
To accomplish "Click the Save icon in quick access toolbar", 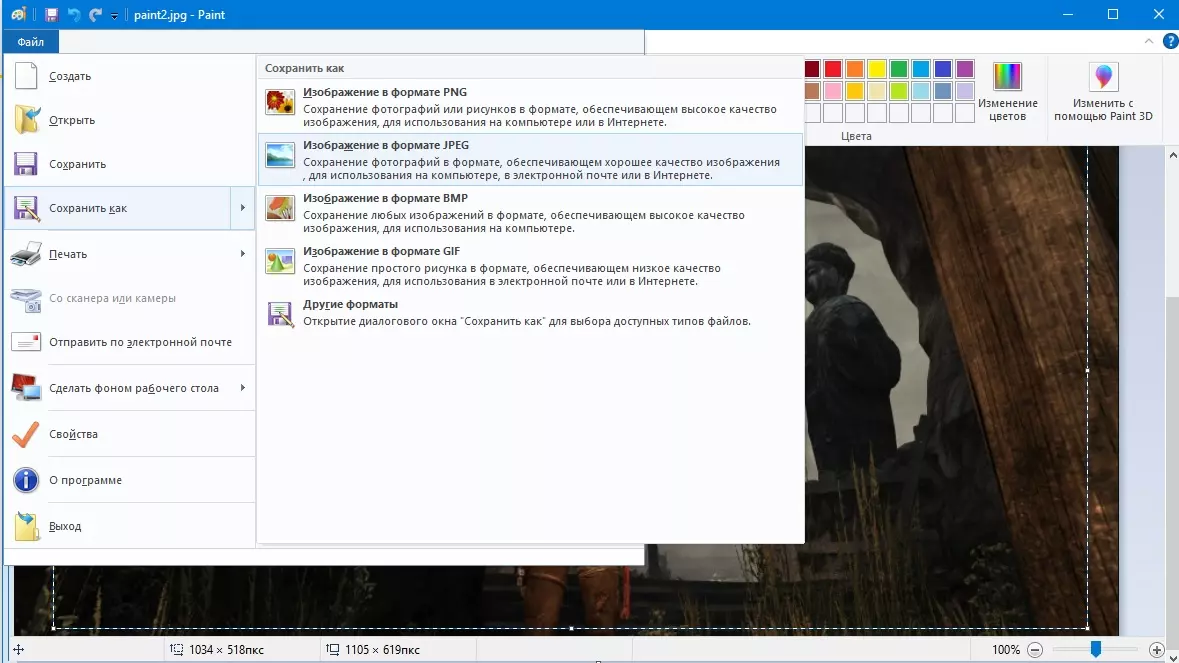I will pyautogui.click(x=51, y=15).
